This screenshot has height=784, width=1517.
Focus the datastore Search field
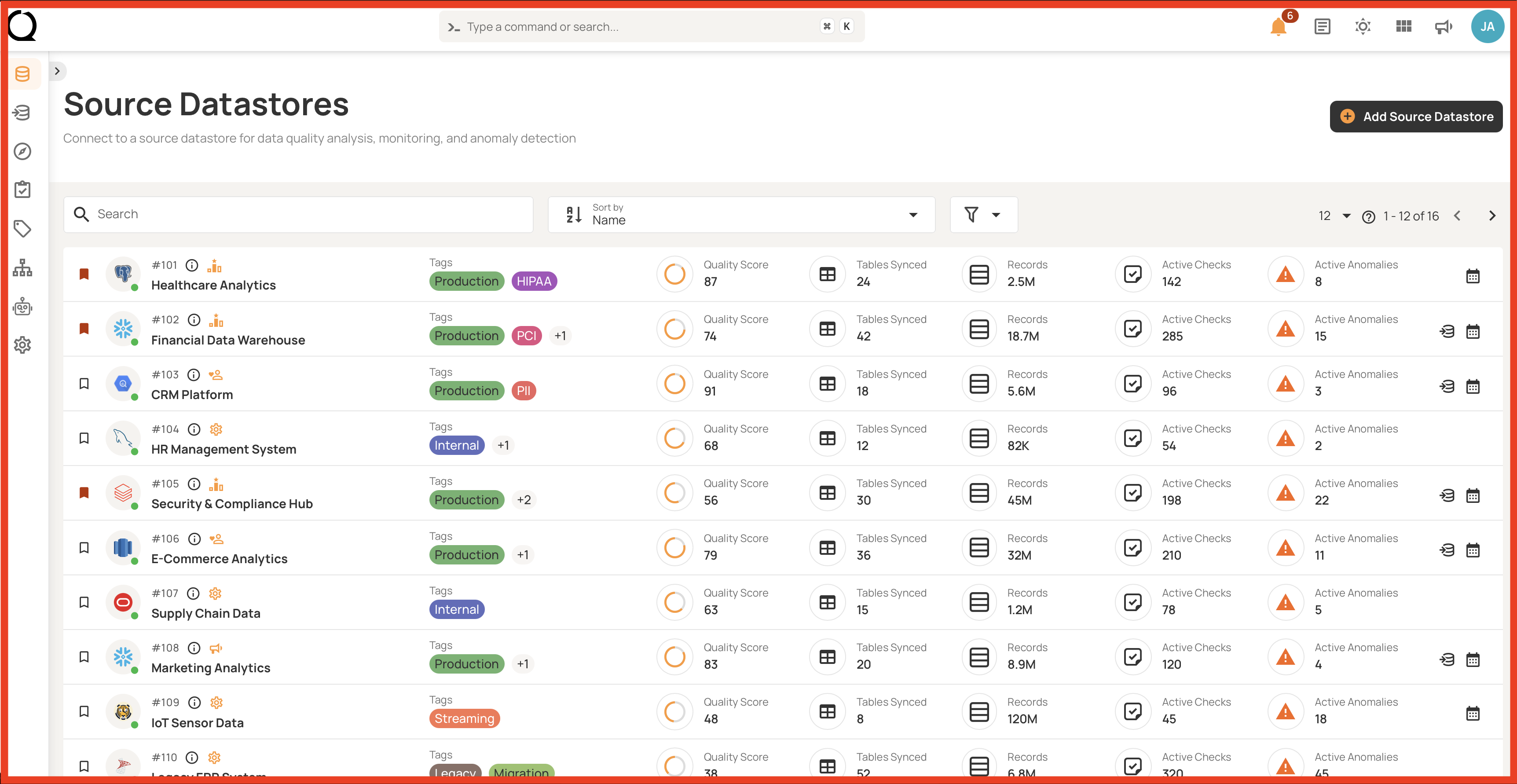coord(298,214)
